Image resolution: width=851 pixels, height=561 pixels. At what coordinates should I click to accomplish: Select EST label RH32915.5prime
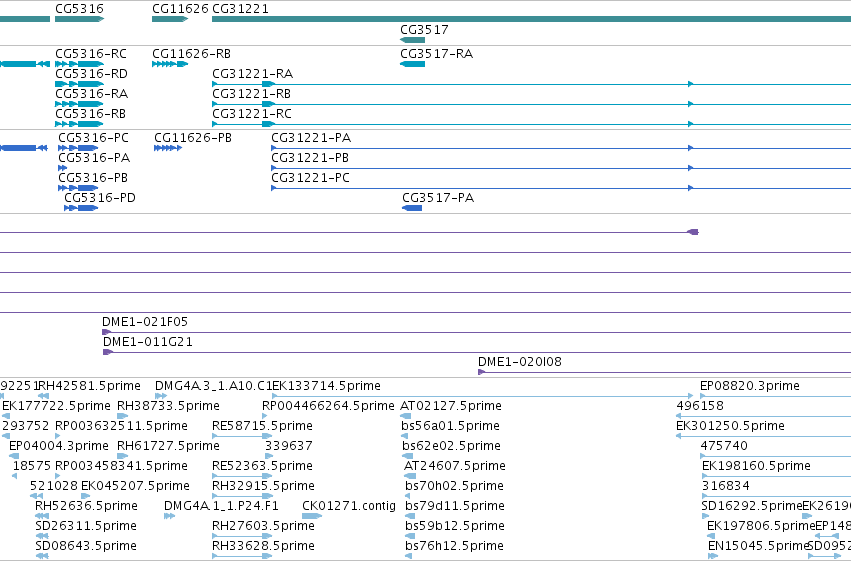click(x=263, y=486)
